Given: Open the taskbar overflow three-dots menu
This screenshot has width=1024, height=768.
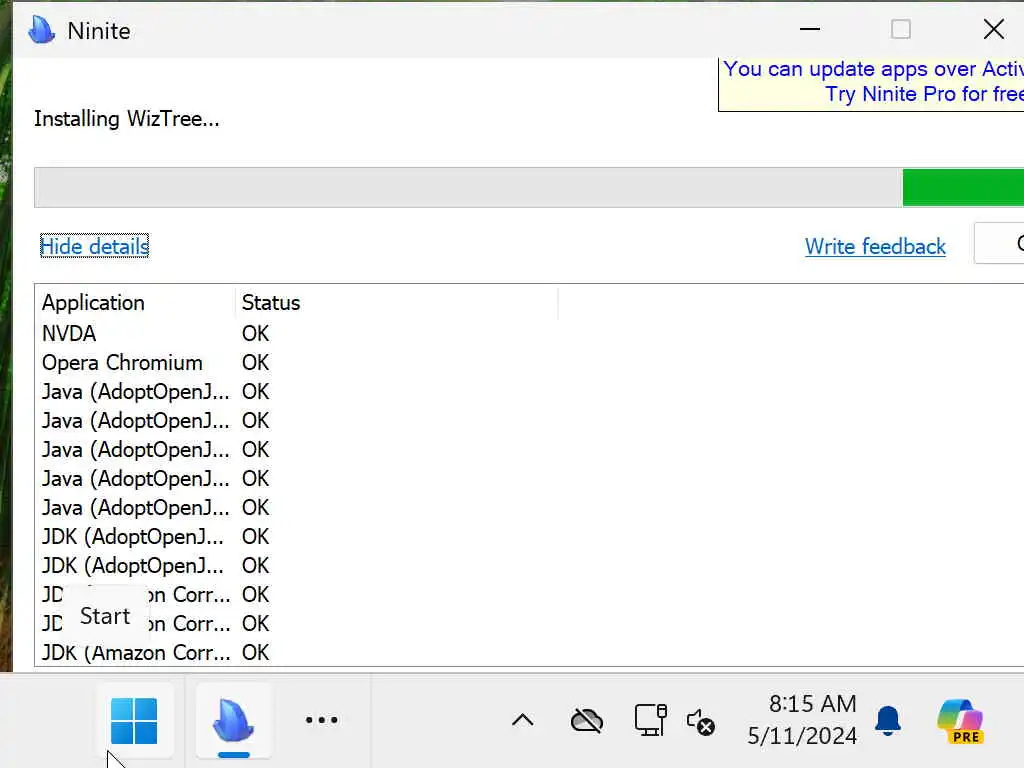Looking at the screenshot, I should click(321, 720).
